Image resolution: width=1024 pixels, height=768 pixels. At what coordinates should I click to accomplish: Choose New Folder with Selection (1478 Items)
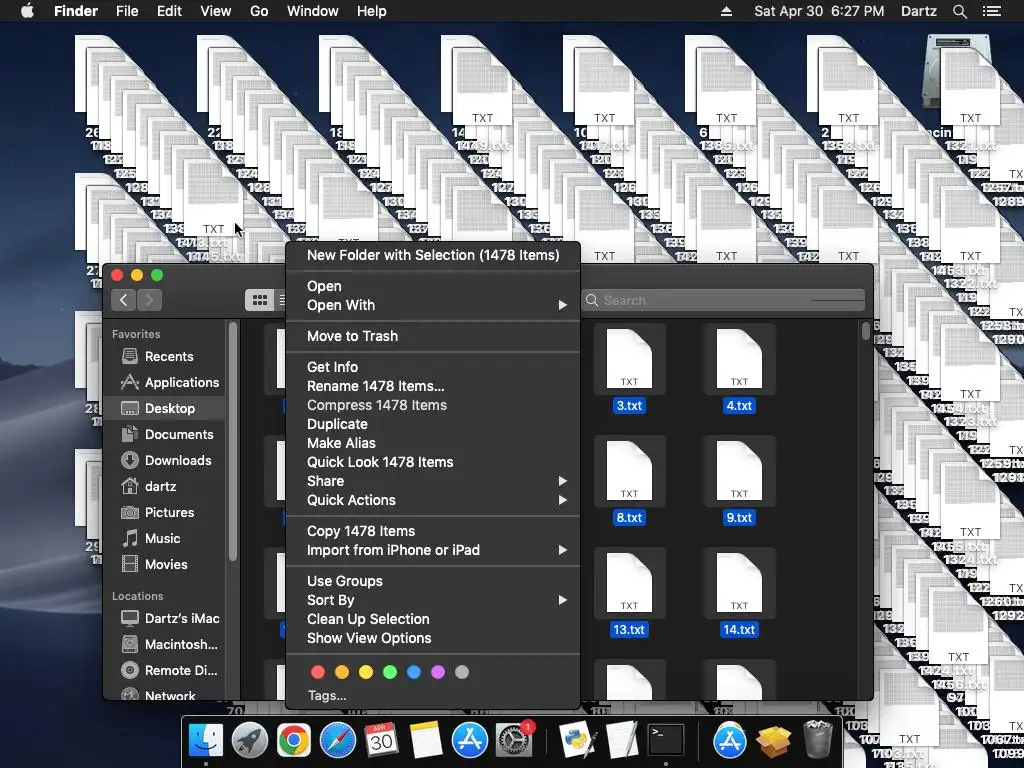pos(433,255)
